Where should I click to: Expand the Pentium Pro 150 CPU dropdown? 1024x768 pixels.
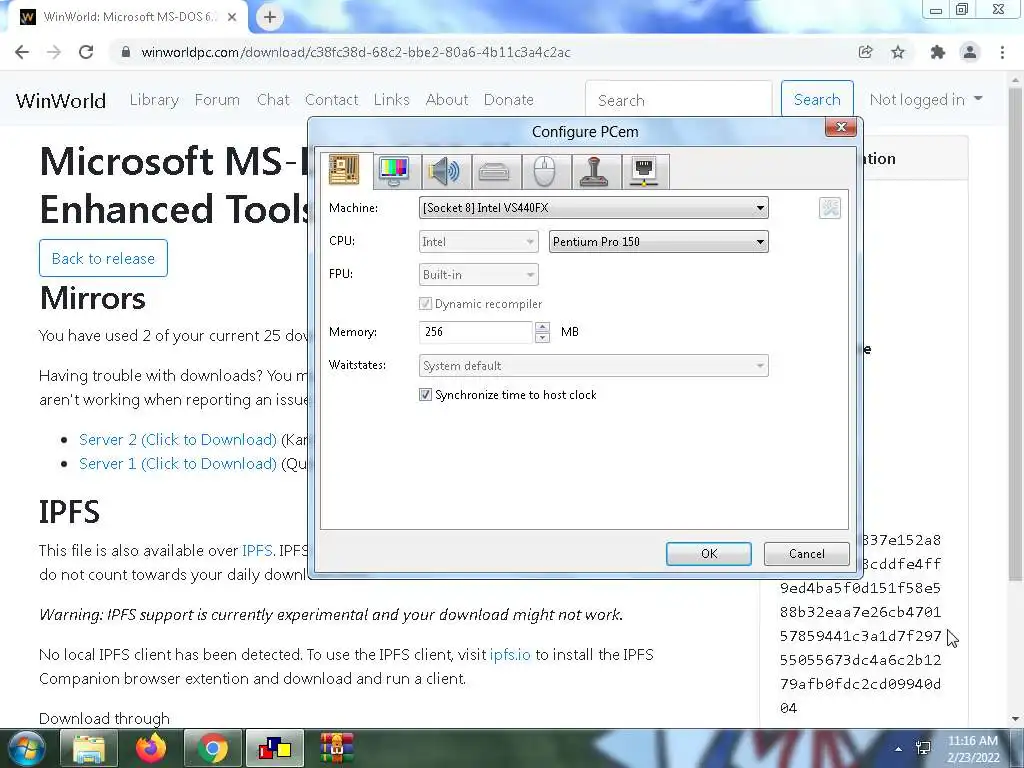pos(658,242)
